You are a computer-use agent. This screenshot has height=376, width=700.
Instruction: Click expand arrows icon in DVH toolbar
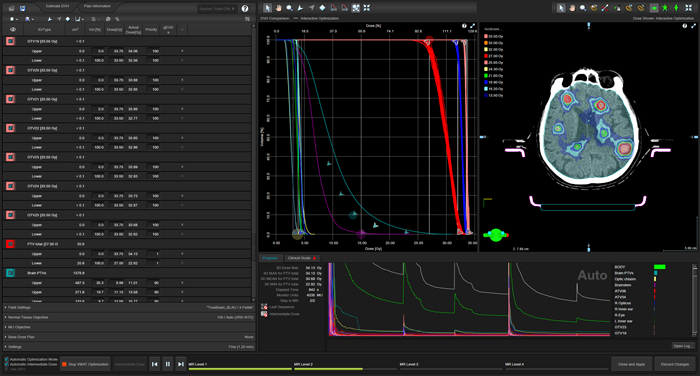367,8
